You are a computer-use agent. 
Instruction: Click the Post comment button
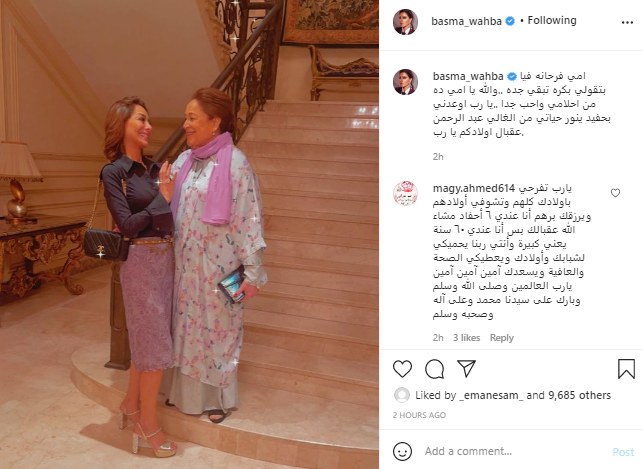(623, 452)
